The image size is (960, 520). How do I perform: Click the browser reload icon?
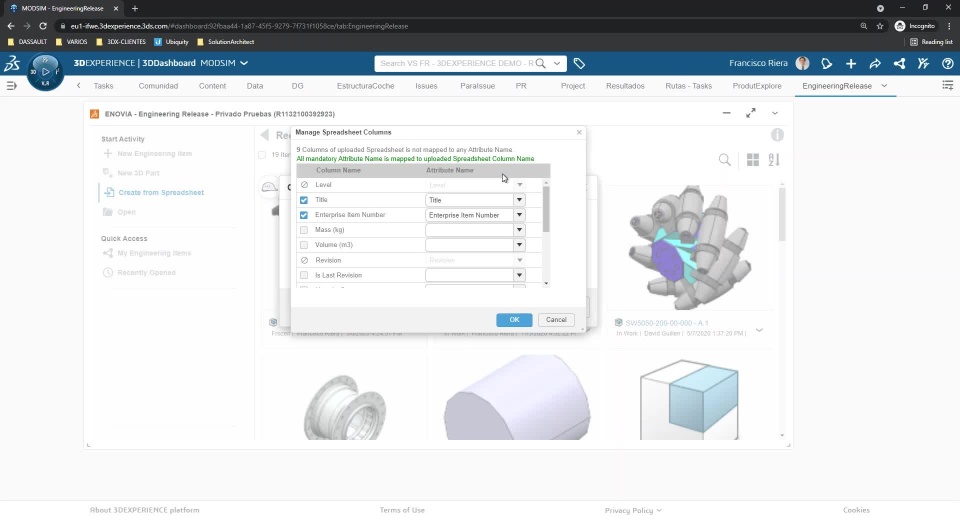point(43,26)
